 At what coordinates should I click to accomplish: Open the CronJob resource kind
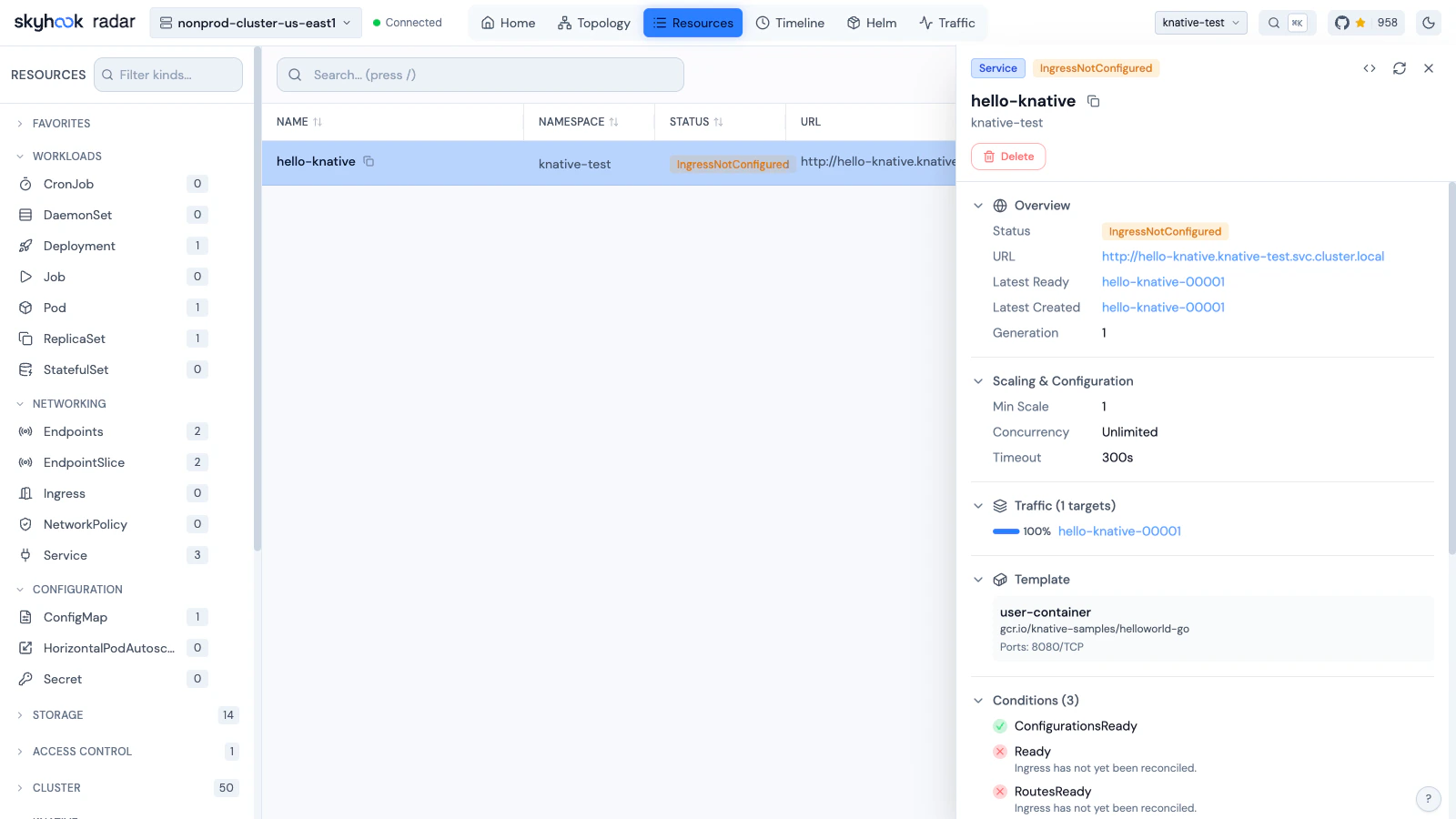pos(113,184)
